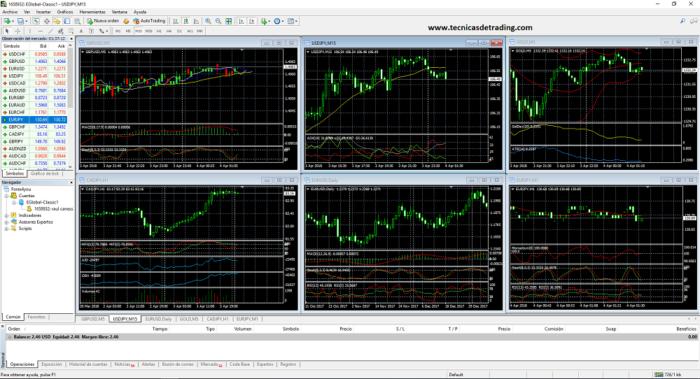
Task: Switch chart to Line Chart mode
Action: click(196, 21)
